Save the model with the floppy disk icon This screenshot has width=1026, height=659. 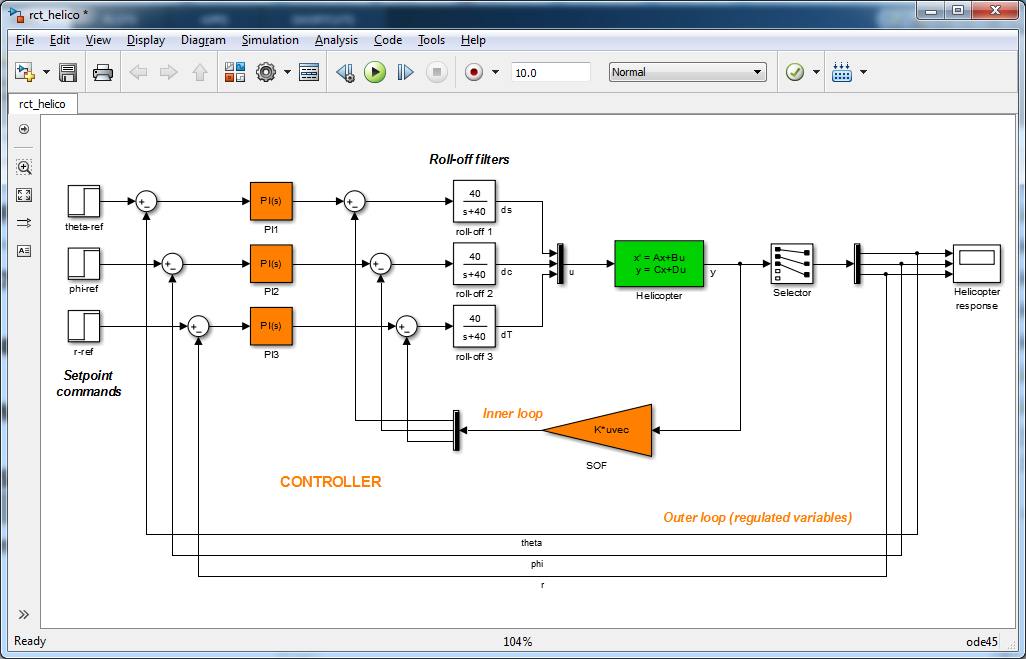[x=68, y=72]
